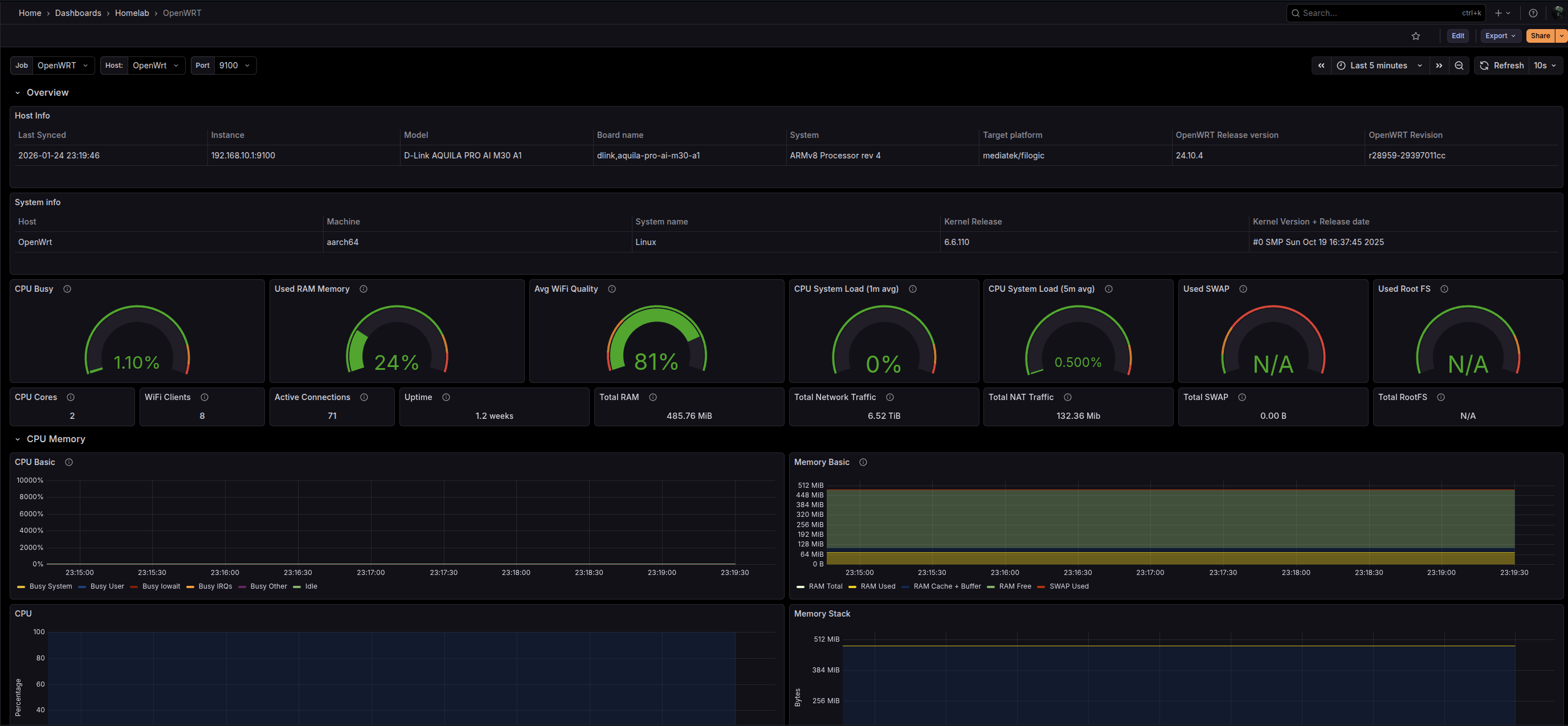Click the orange Share button
Image resolution: width=1568 pixels, height=726 pixels.
coord(1540,36)
